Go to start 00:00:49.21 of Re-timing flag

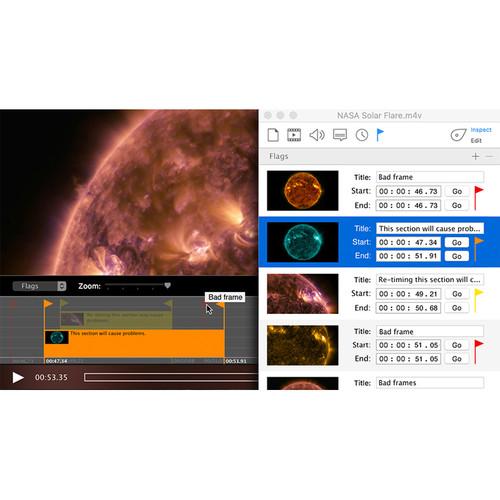click(457, 294)
